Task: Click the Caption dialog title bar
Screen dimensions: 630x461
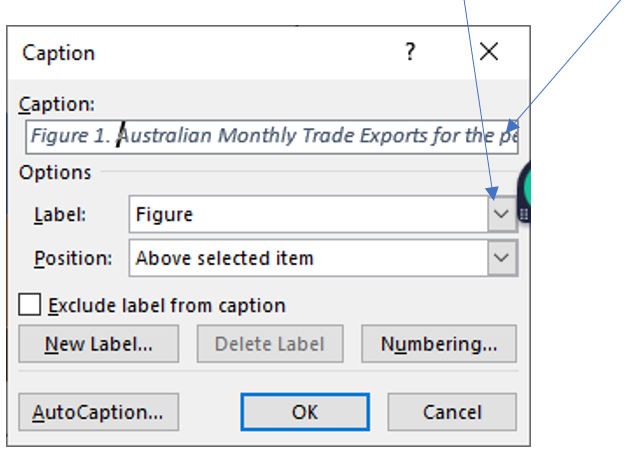Action: pos(200,53)
